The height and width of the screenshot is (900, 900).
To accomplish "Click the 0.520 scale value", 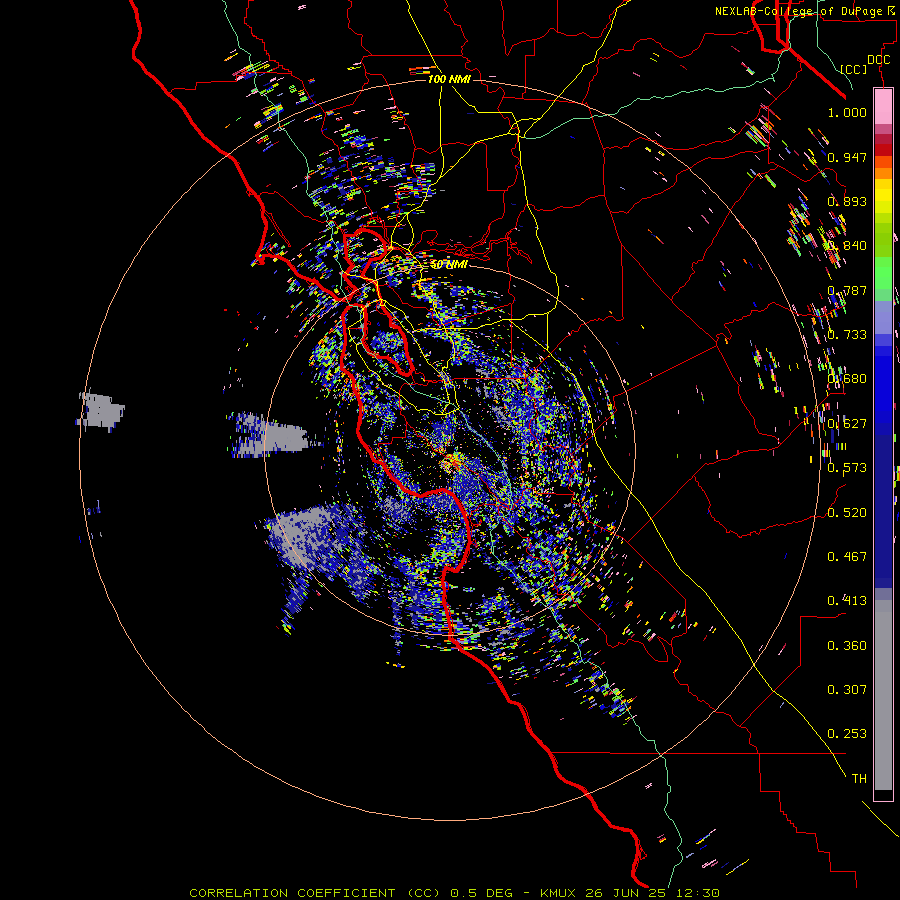I will pos(847,512).
